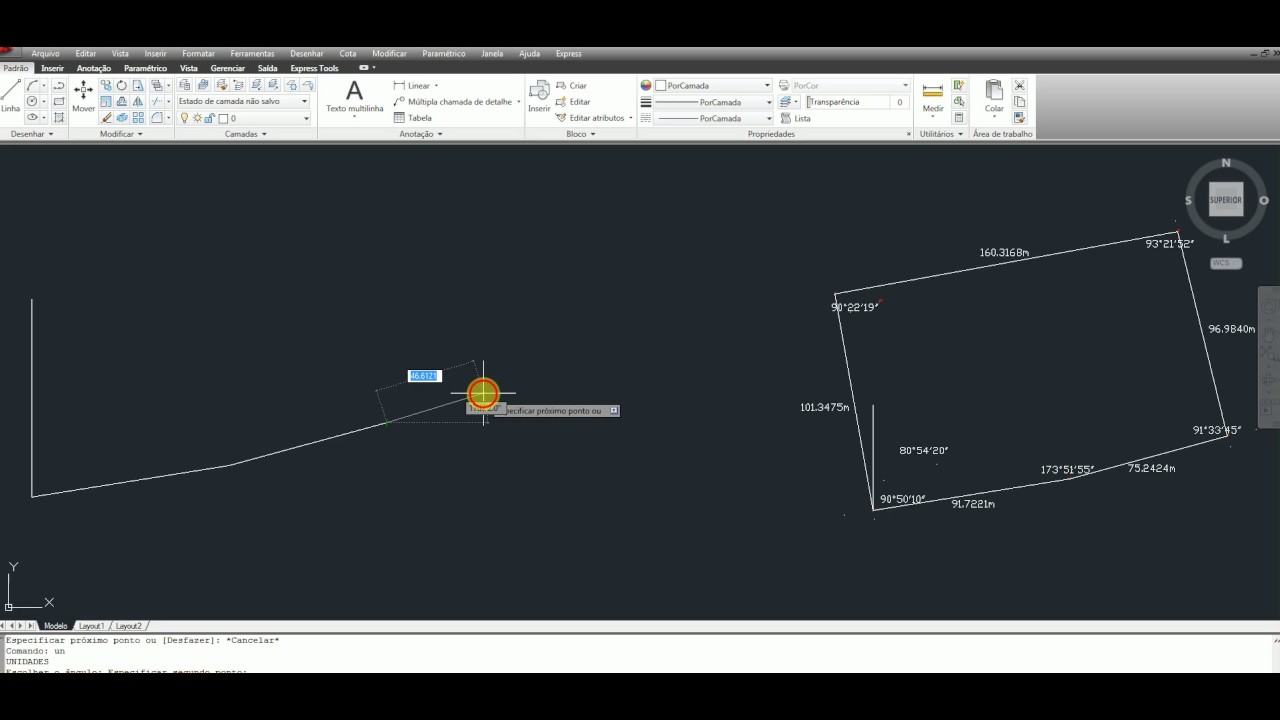Click the object color wheel icon
This screenshot has height=720, width=1280.
(646, 86)
